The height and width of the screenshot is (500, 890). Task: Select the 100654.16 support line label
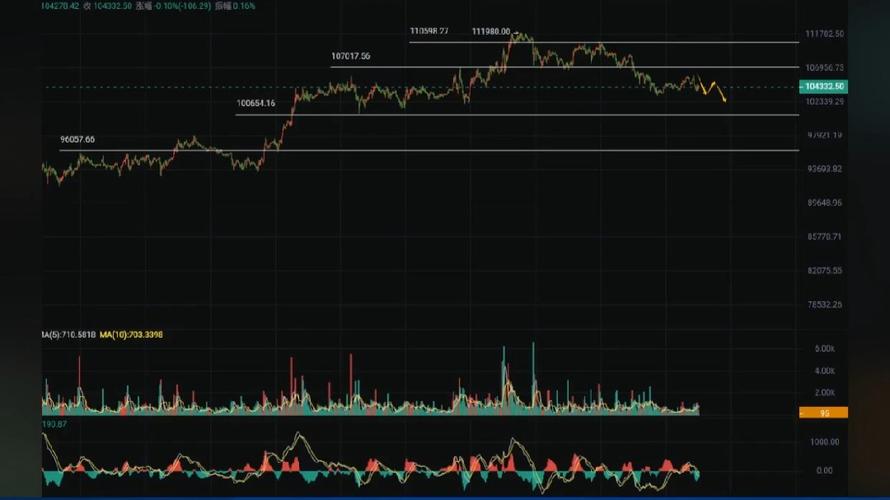point(256,103)
